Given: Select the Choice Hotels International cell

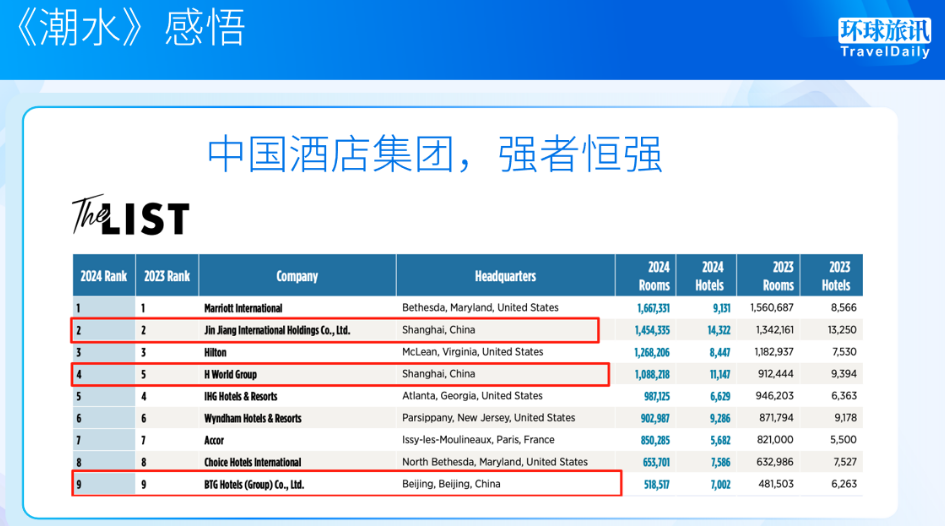Looking at the screenshot, I should pos(253,462).
